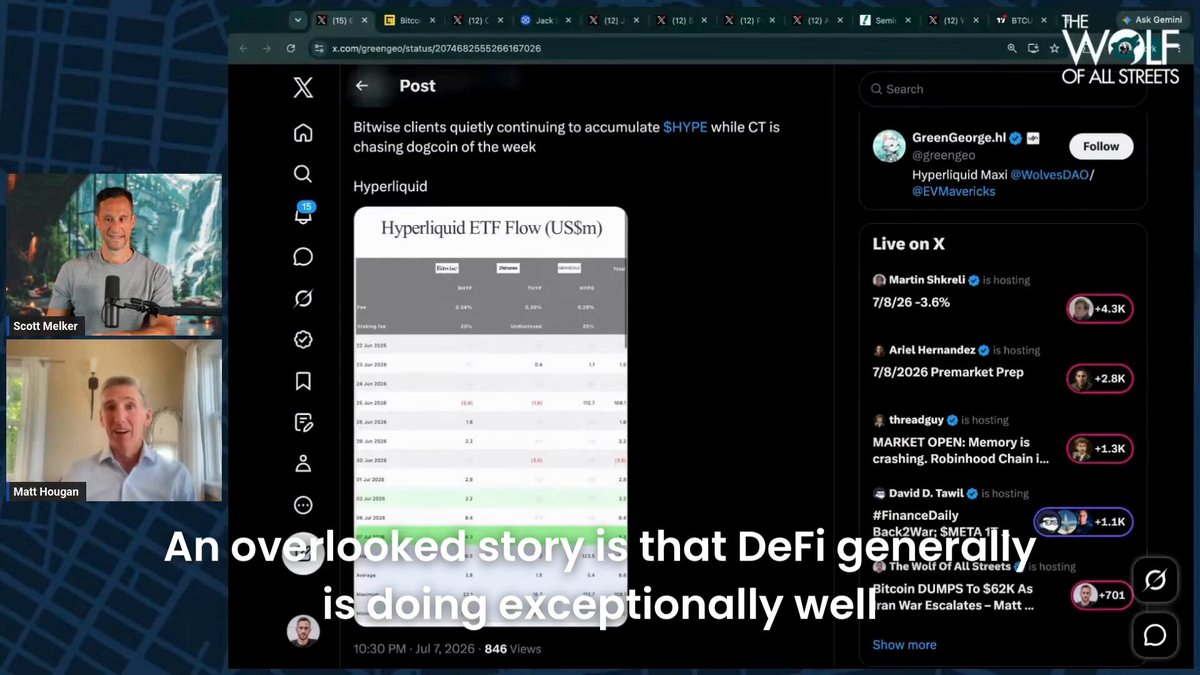Reload the page in the browser
1200x675 pixels.
pos(291,48)
